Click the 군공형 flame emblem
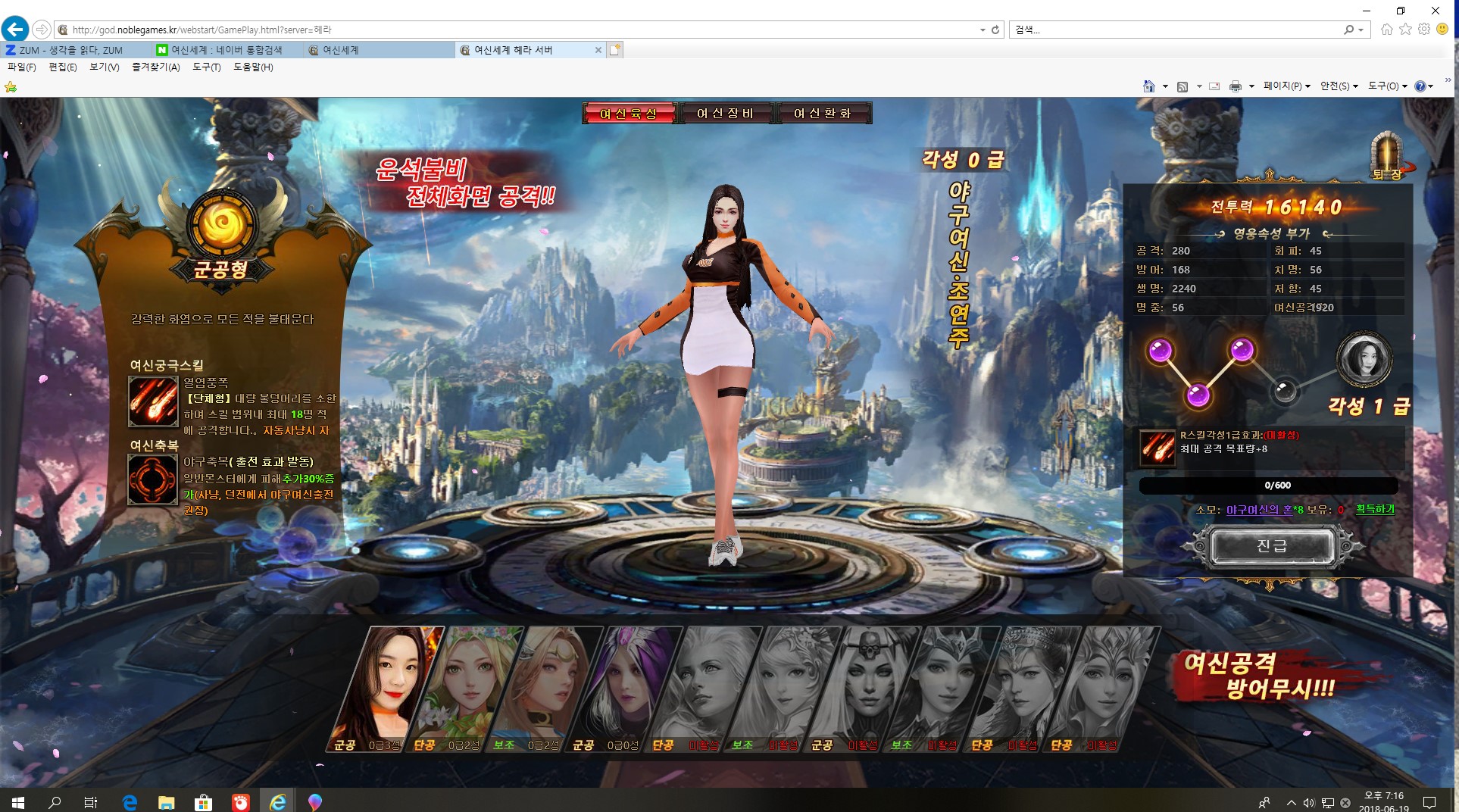The width and height of the screenshot is (1459, 812). pyautogui.click(x=222, y=224)
